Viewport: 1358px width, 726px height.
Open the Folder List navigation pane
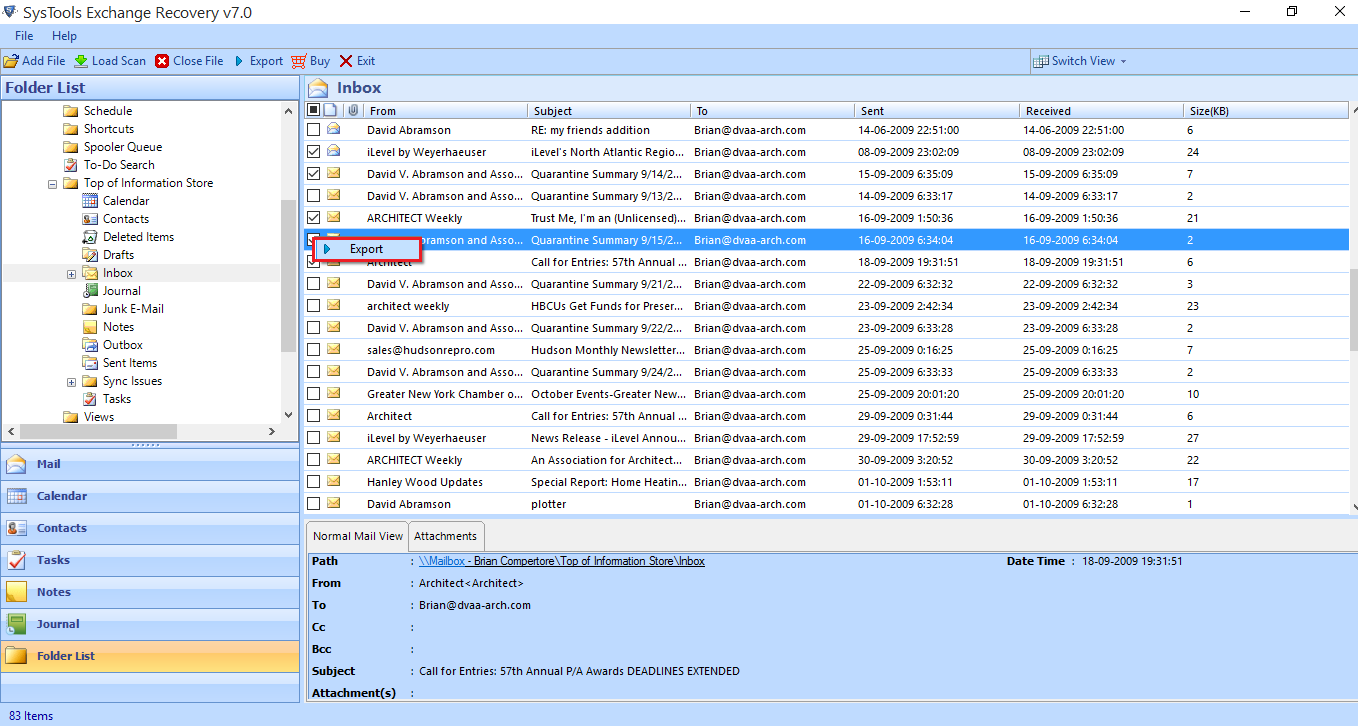[x=150, y=656]
